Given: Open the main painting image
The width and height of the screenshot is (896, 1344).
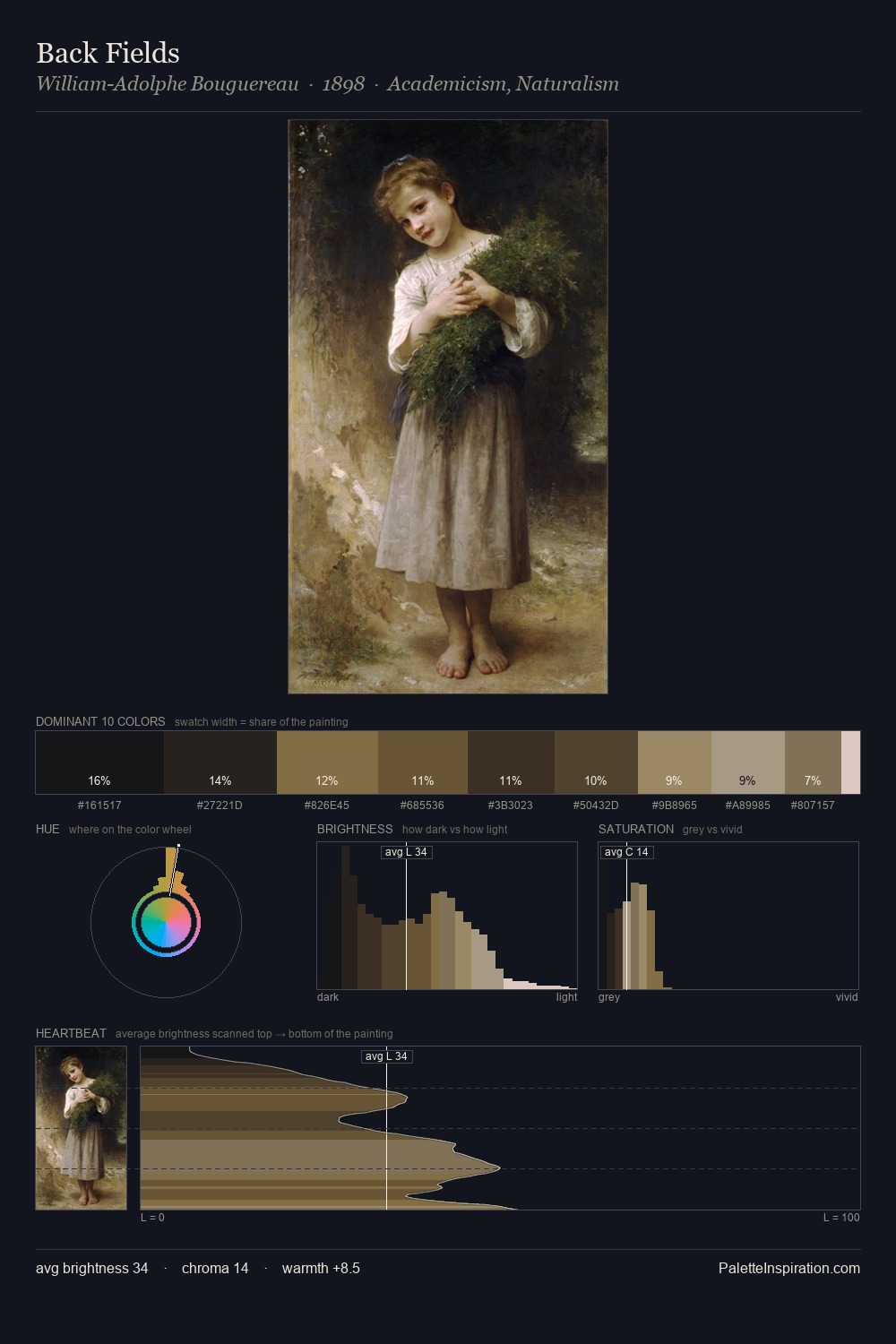Looking at the screenshot, I should point(448,407).
